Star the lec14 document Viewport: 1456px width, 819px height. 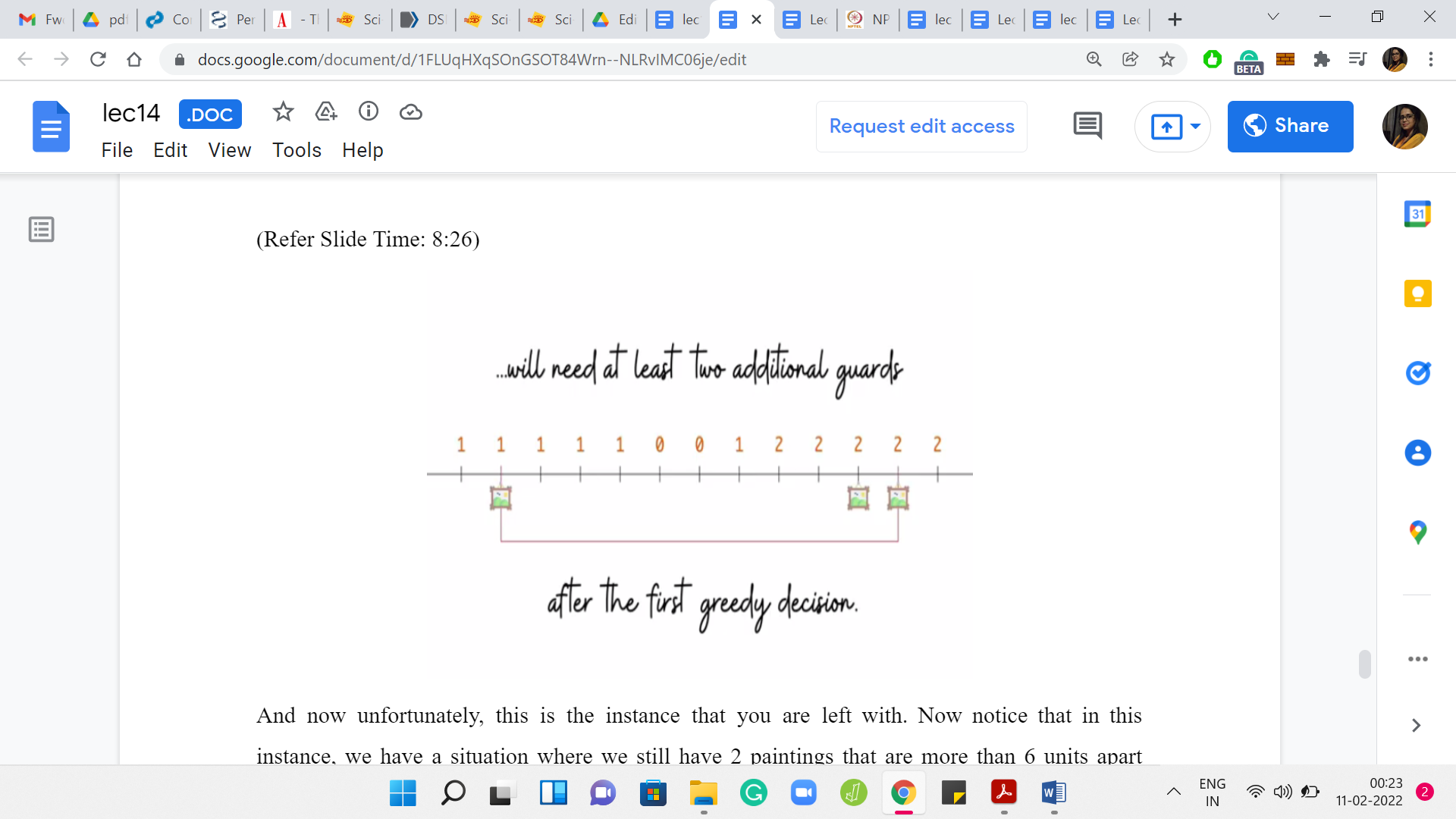tap(283, 112)
